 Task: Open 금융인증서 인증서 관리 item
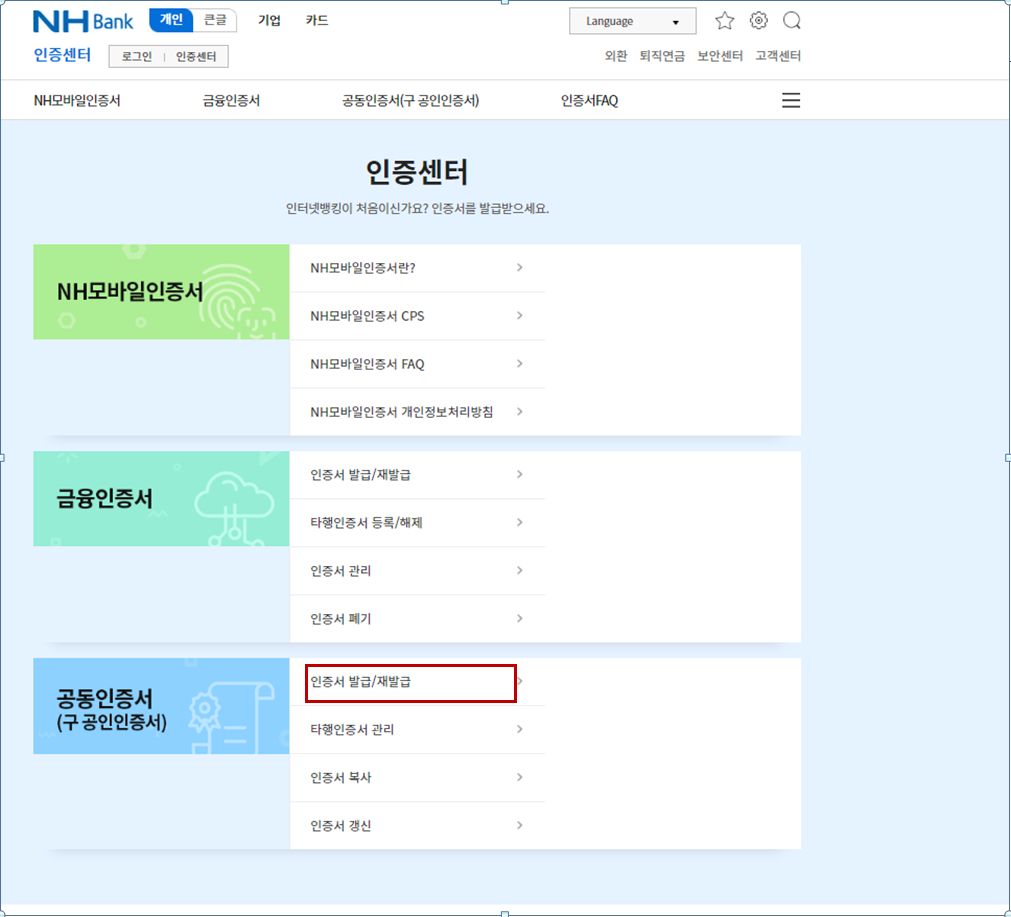(x=417, y=571)
